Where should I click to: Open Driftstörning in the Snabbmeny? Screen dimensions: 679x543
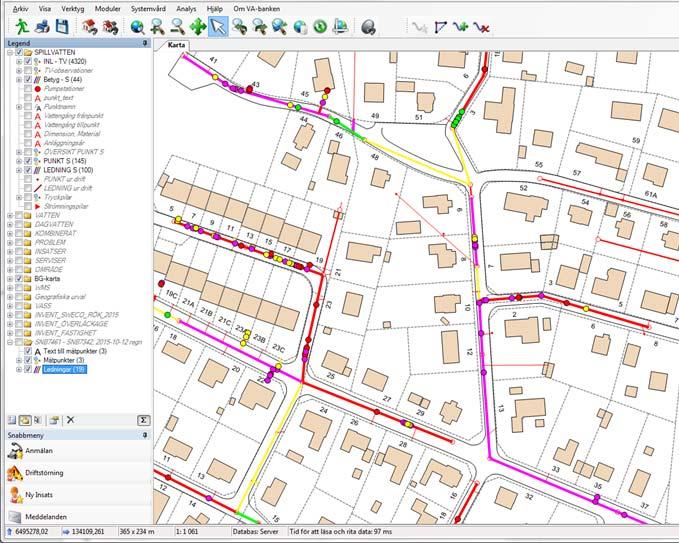pos(79,473)
